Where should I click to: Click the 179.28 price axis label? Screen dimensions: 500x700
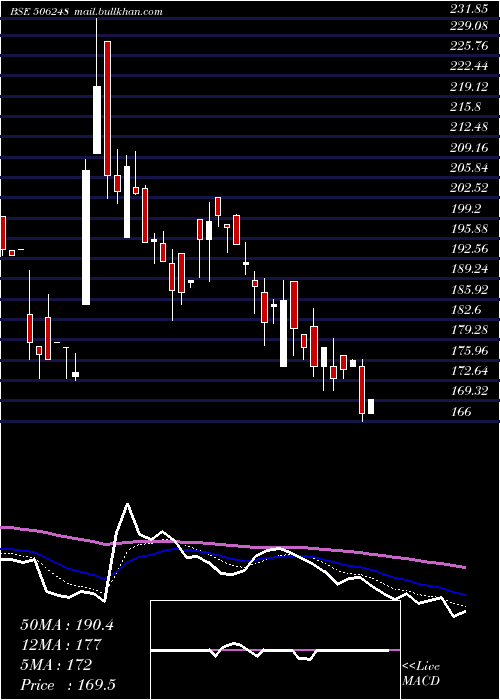pyautogui.click(x=469, y=331)
